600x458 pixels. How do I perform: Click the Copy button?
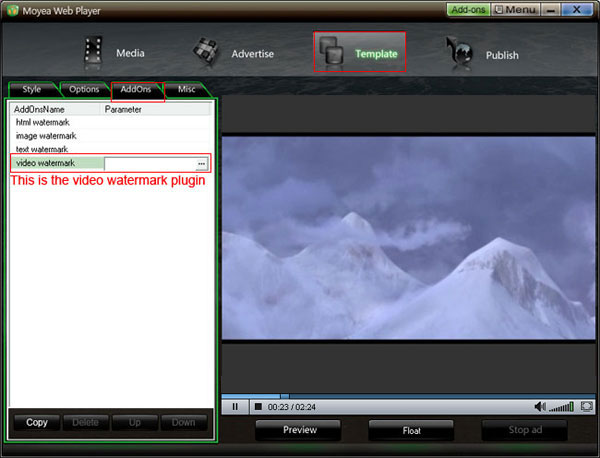[x=37, y=422]
